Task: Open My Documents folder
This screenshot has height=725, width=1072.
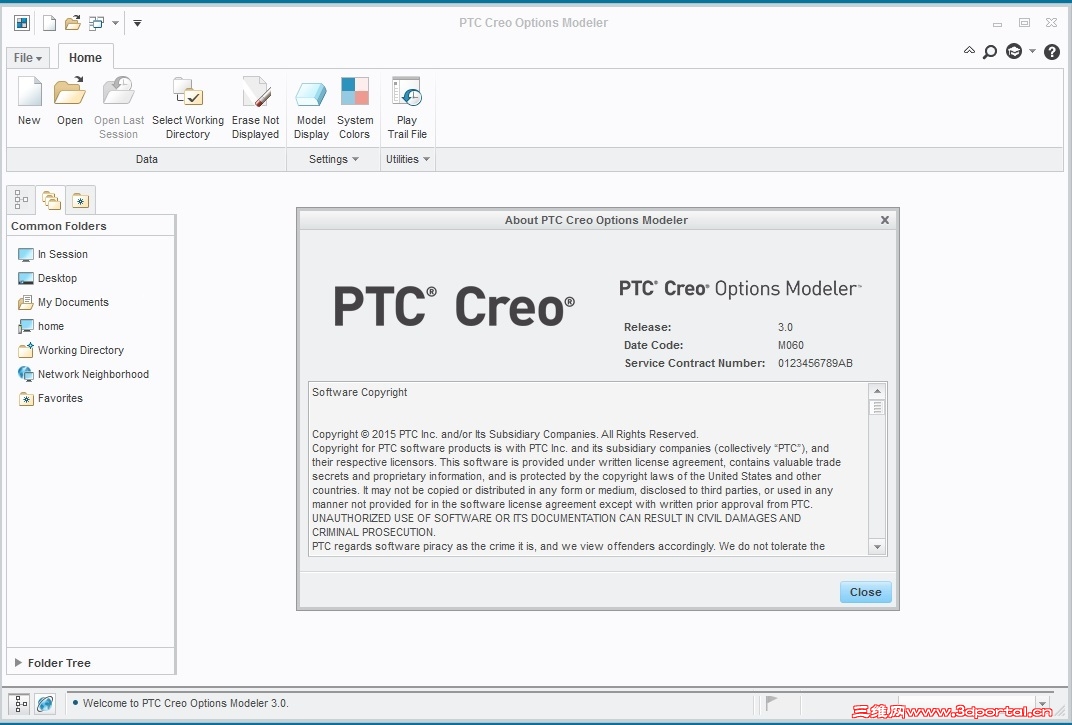Action: [64, 302]
